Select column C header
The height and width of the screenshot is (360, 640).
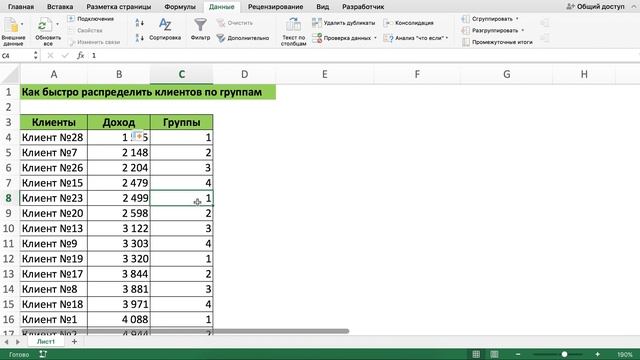click(x=182, y=74)
